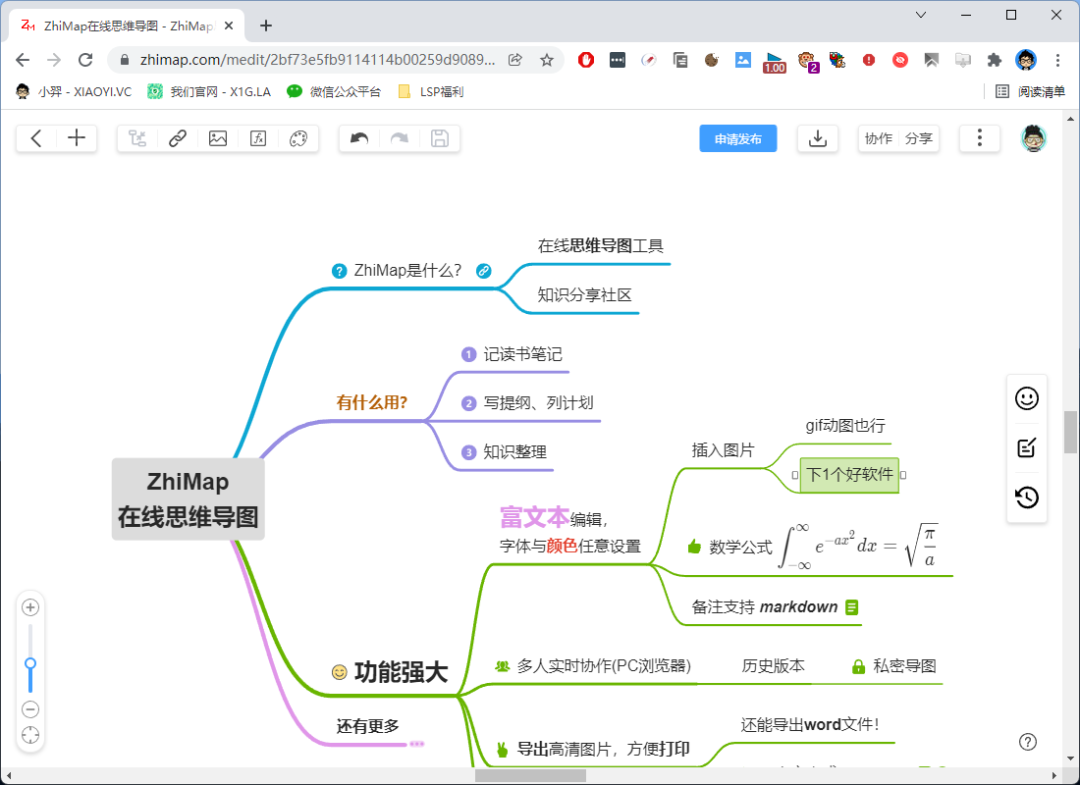Open the history versions clock icon
The height and width of the screenshot is (785, 1080).
click(x=1026, y=497)
